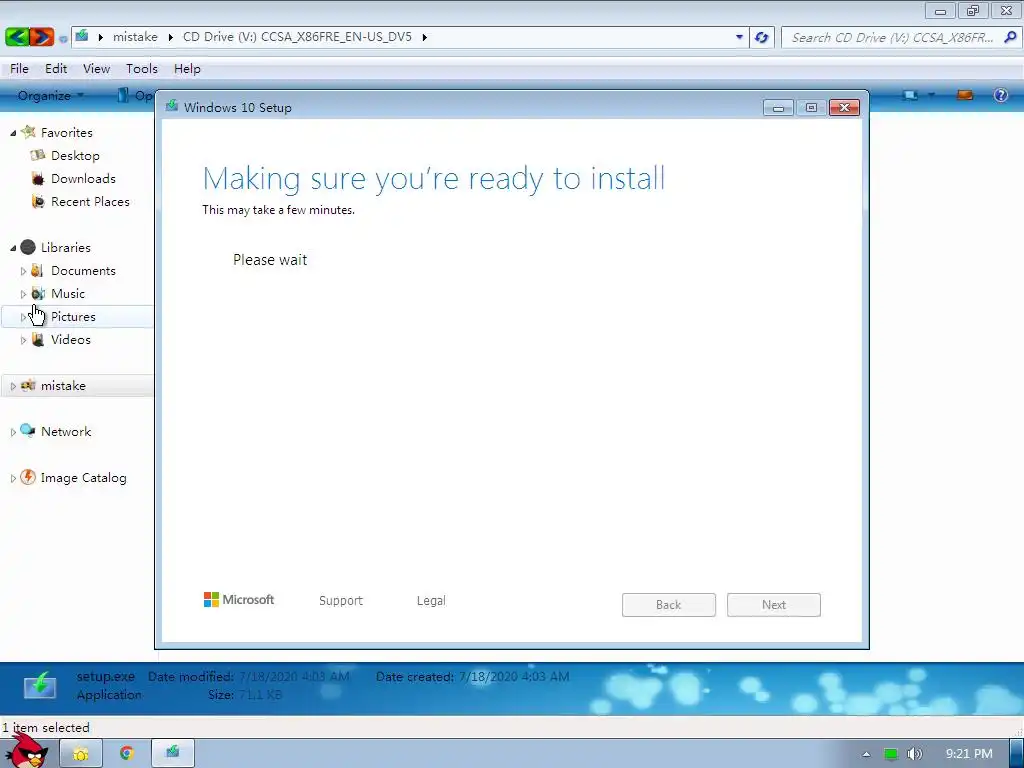Click the search magnifier icon
The width and height of the screenshot is (1024, 768).
click(1010, 37)
